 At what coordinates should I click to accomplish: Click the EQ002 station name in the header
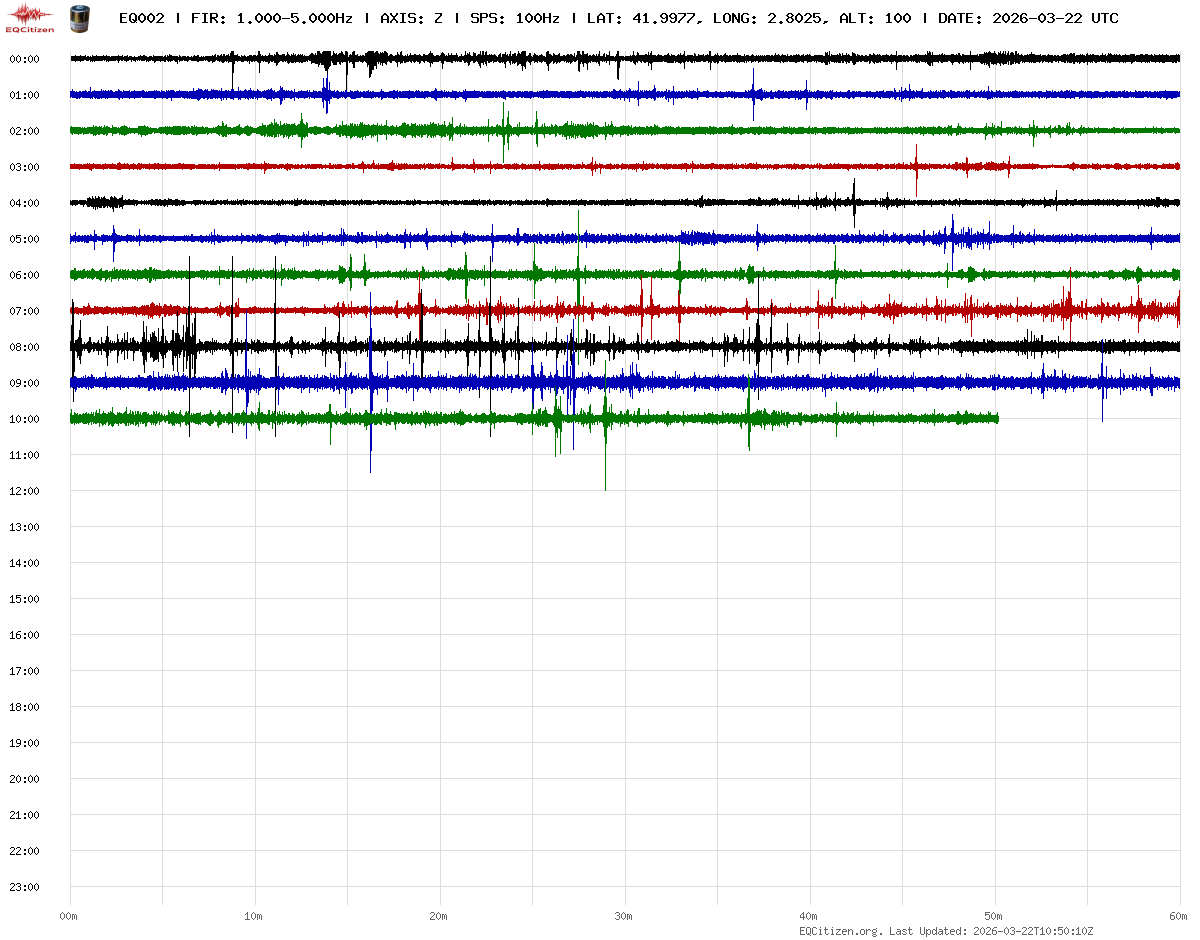pos(141,19)
